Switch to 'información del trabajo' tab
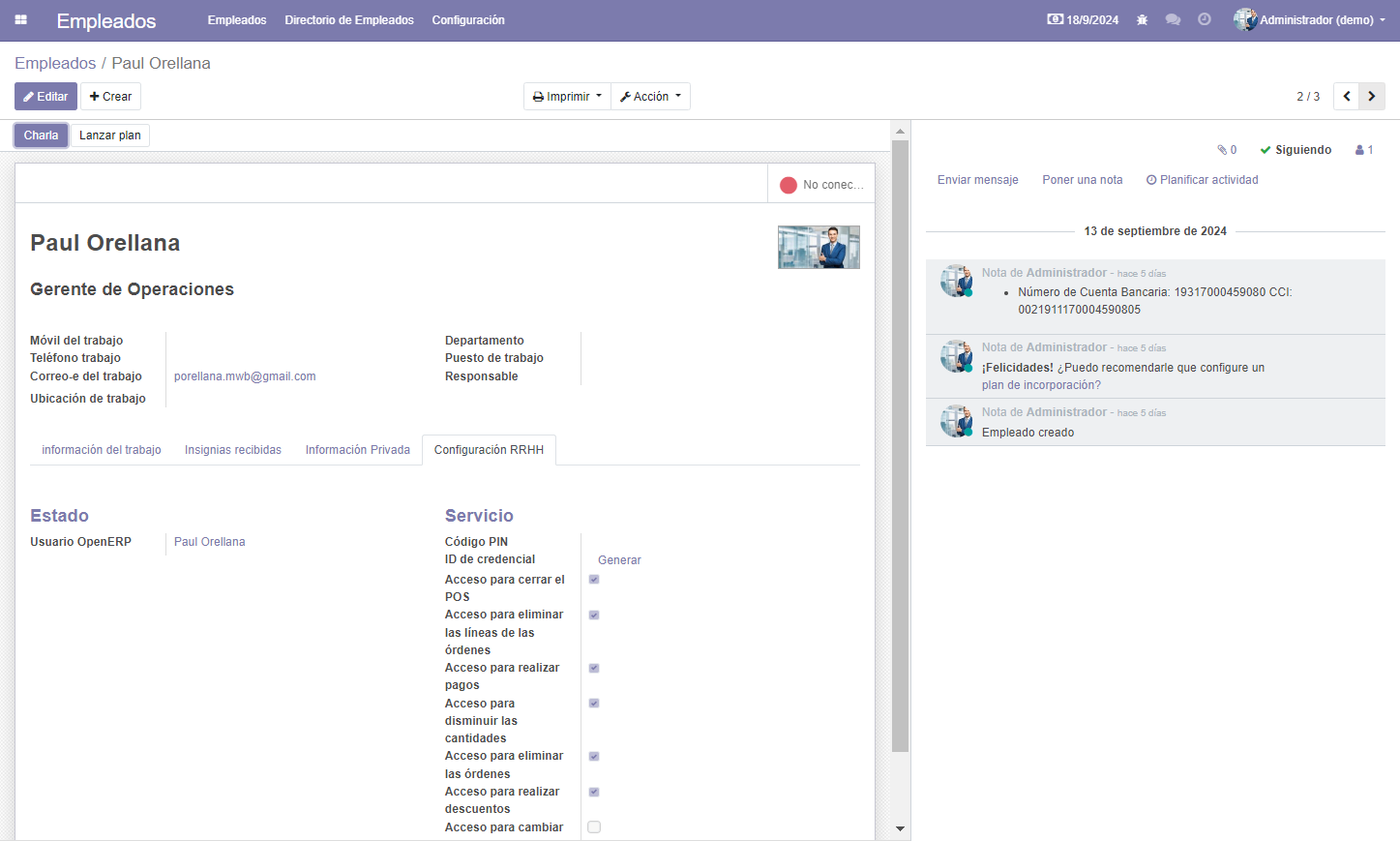The height and width of the screenshot is (841, 1400). point(102,450)
